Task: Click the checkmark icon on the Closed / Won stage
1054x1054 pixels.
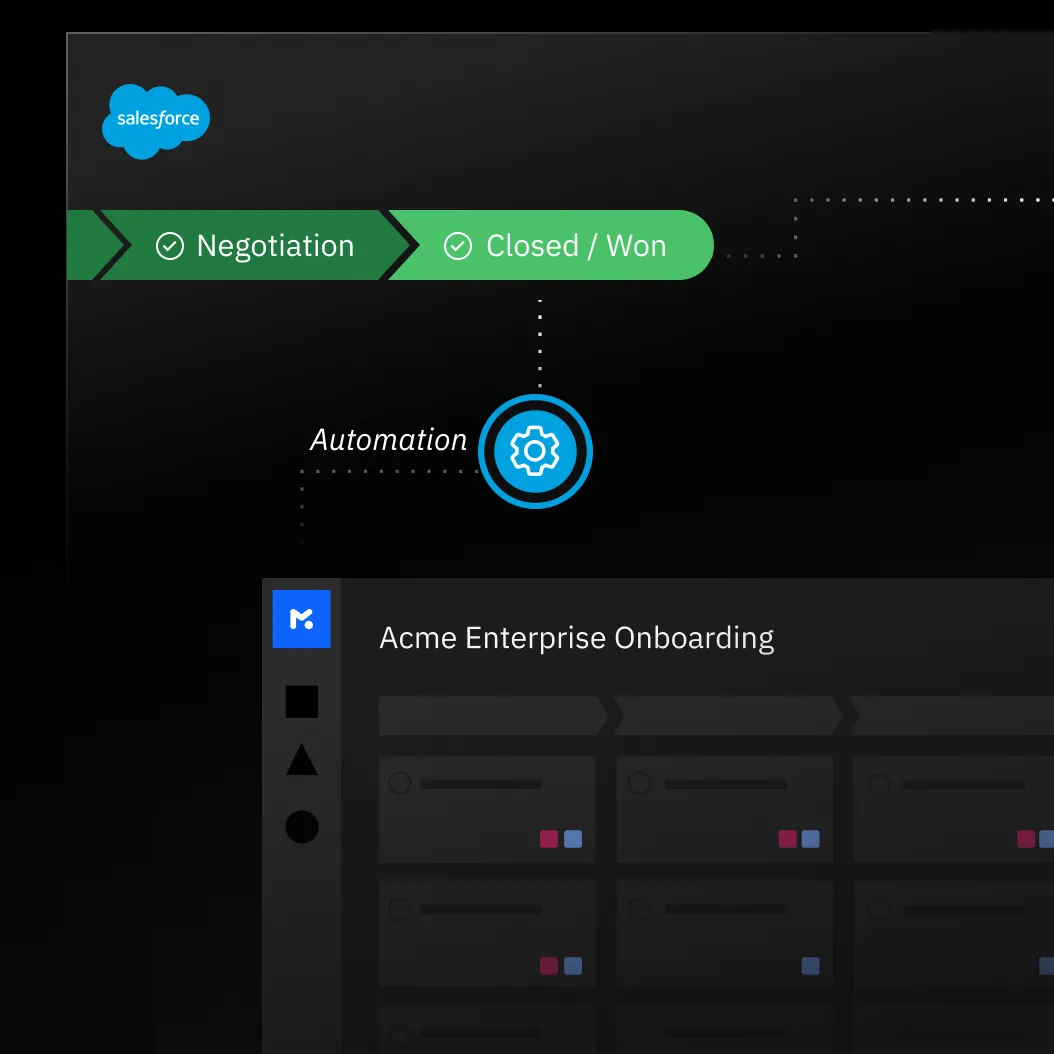Action: 458,245
